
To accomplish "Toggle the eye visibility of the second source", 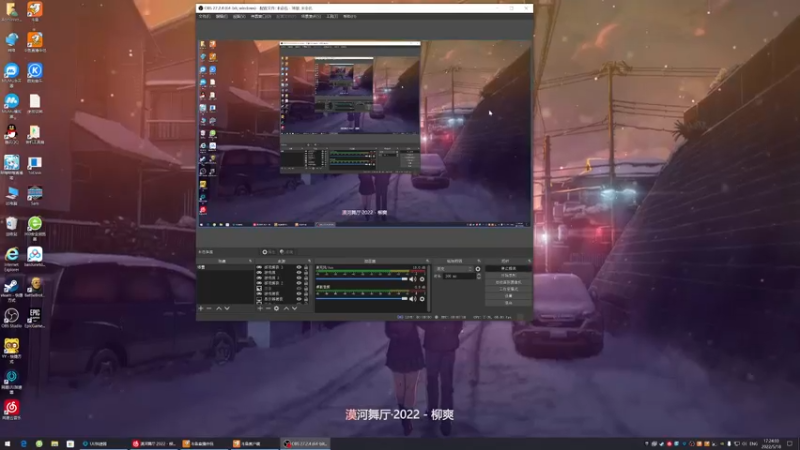I will [299, 272].
